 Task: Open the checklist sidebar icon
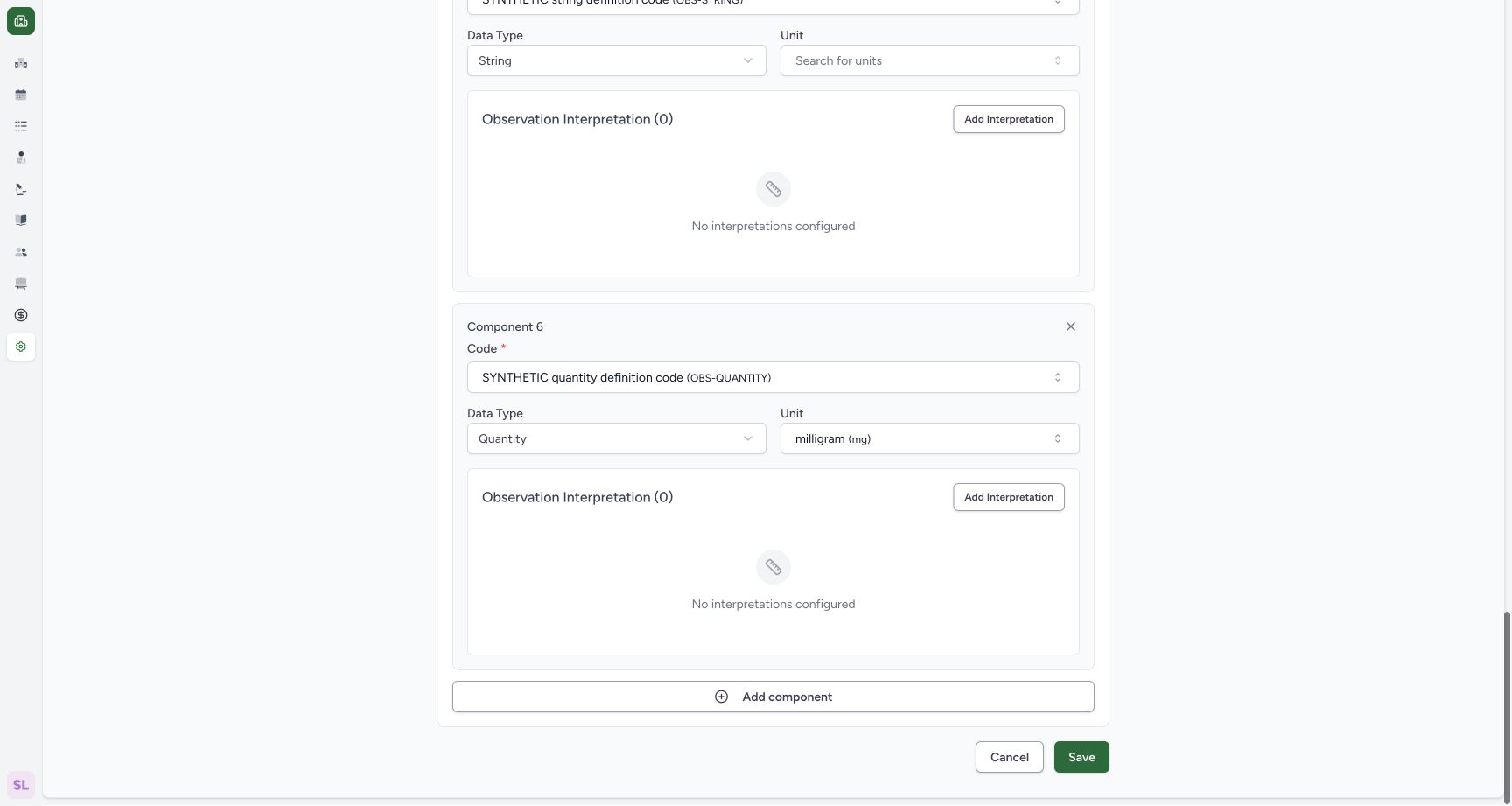pyautogui.click(x=21, y=126)
